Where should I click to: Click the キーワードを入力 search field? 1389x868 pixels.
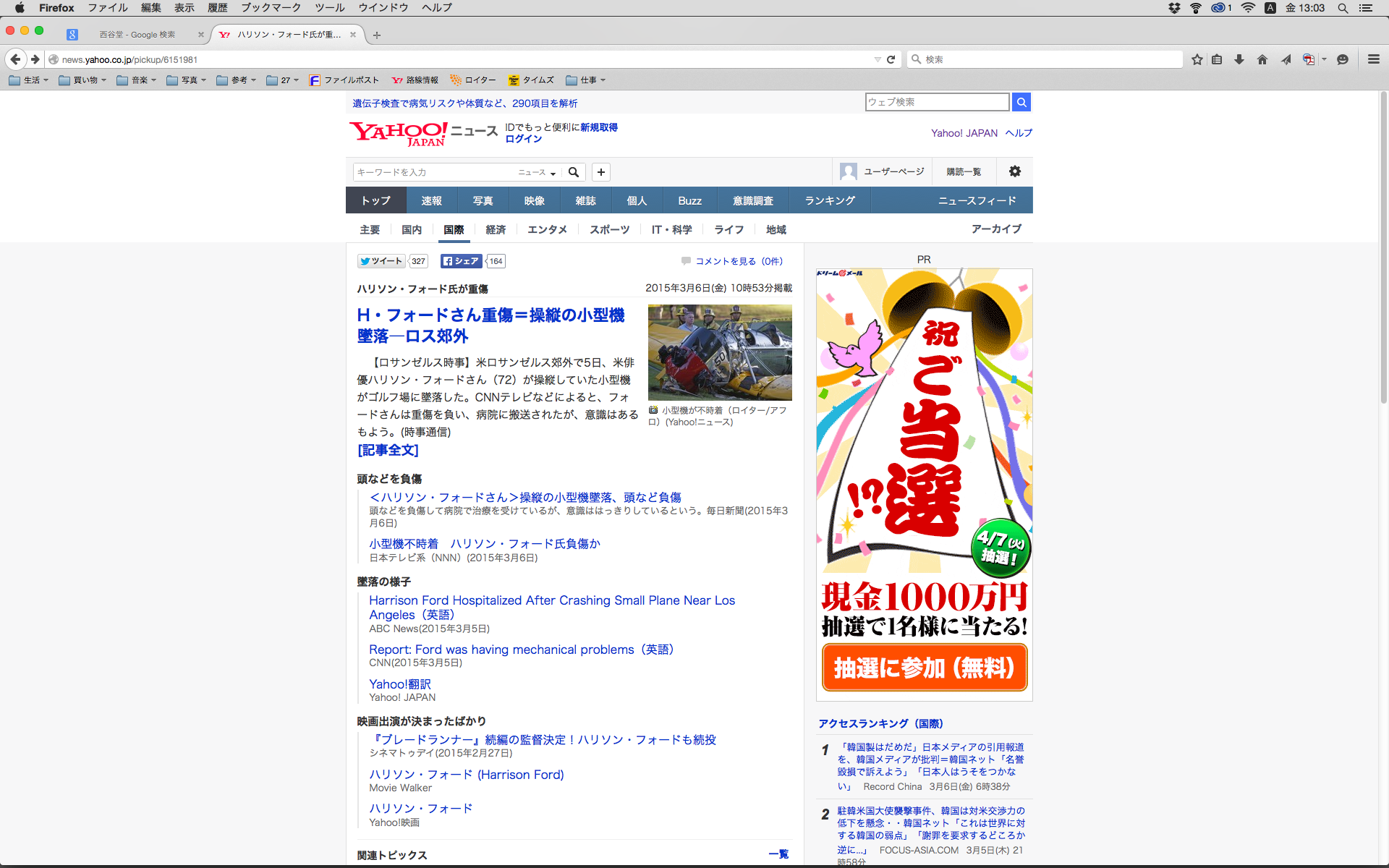(x=434, y=172)
